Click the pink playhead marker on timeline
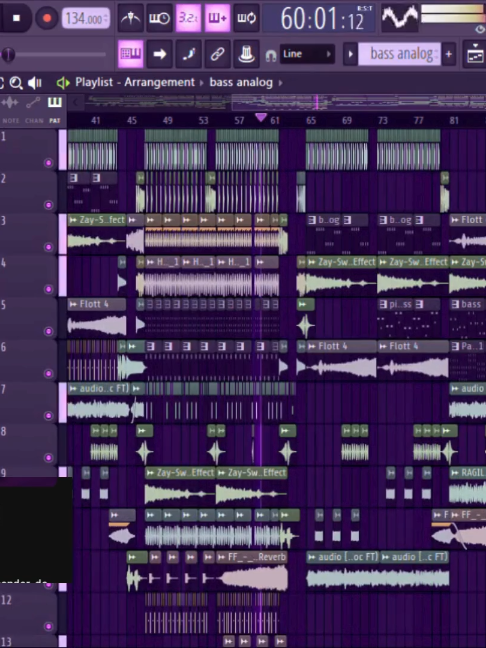This screenshot has height=648, width=486. (261, 117)
